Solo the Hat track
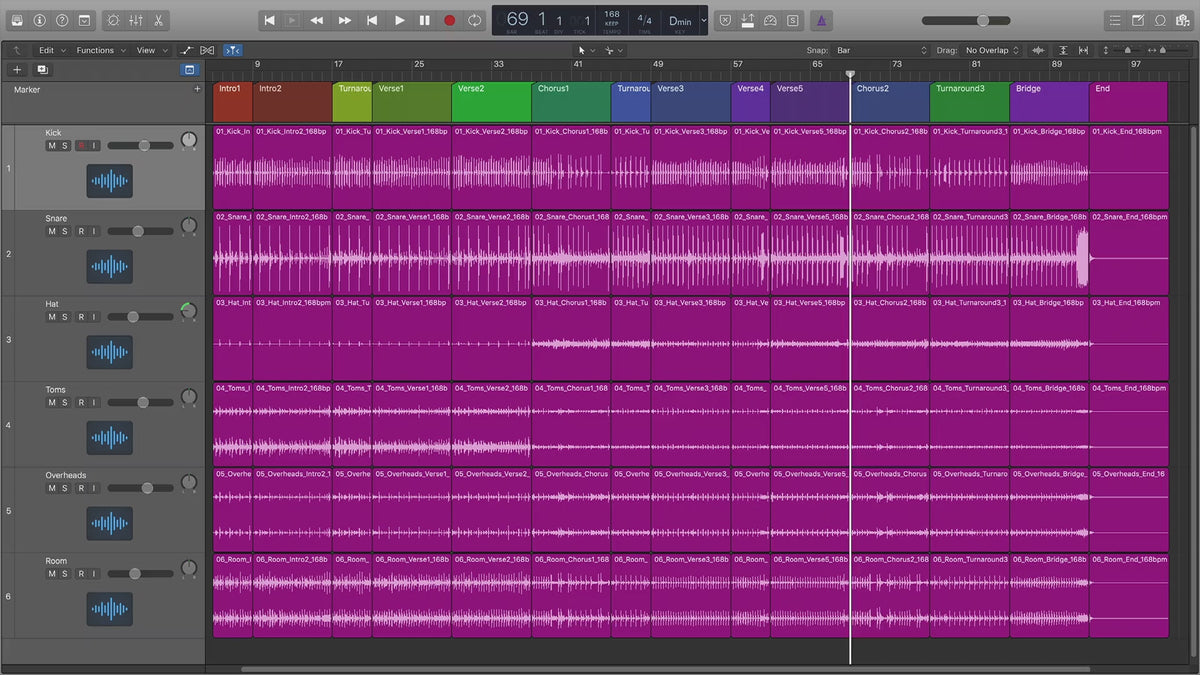 [x=65, y=317]
